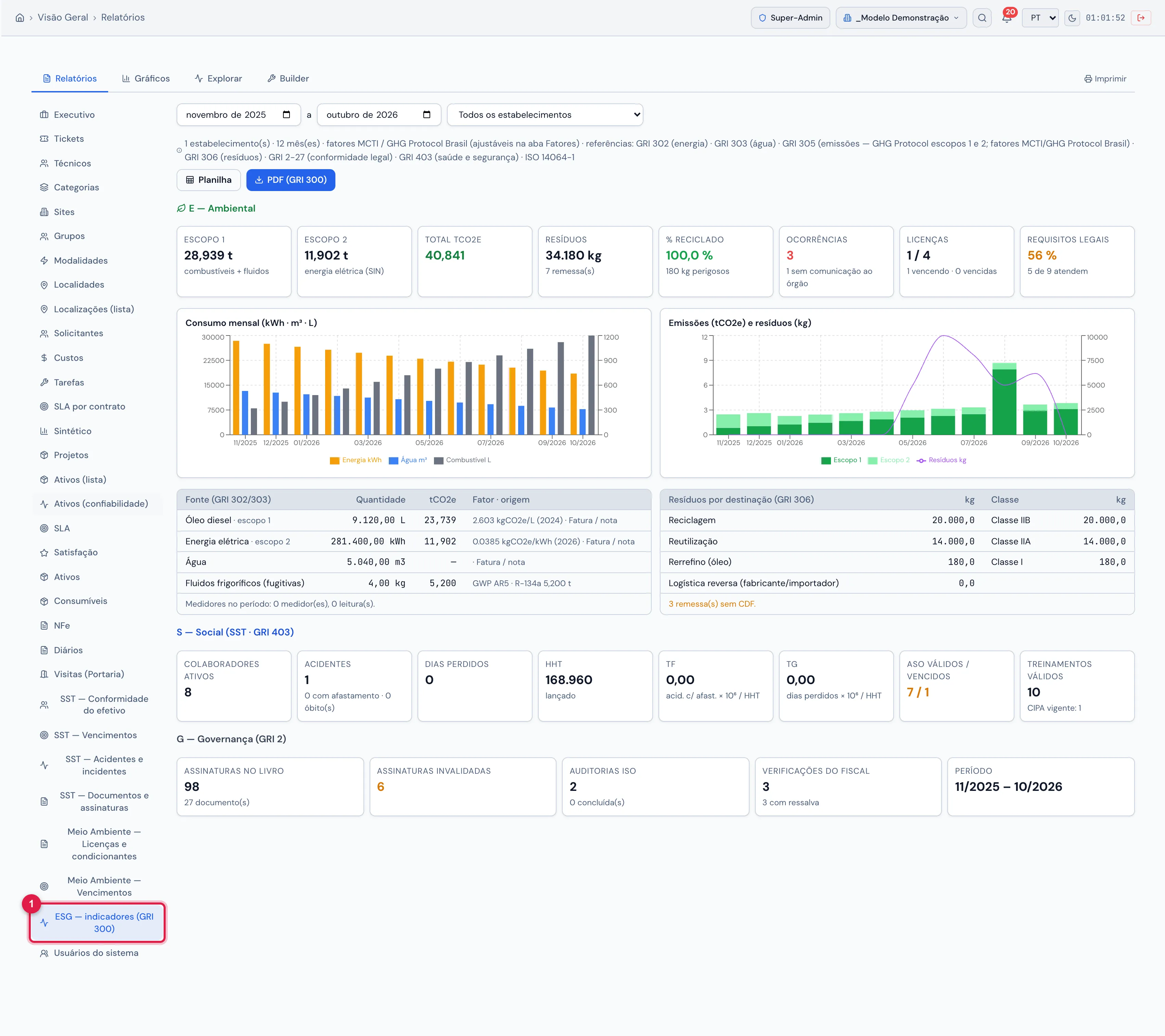Viewport: 1165px width, 1036px height.
Task: Open calendar picker for novembro de 2025
Action: 287,115
